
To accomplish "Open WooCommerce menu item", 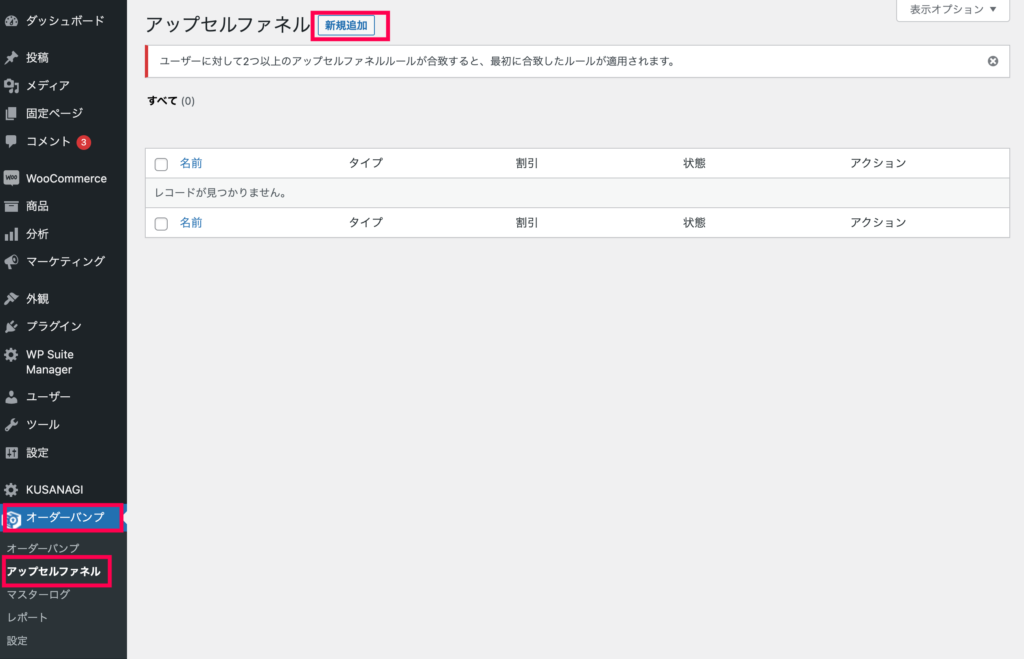I will click(66, 178).
